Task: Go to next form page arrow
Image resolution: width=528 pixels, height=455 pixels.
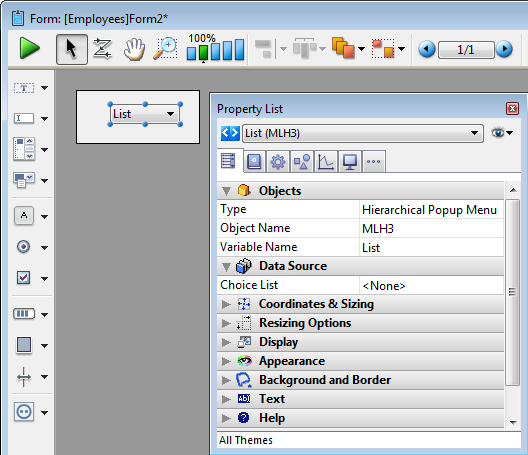Action: pyautogui.click(x=504, y=50)
